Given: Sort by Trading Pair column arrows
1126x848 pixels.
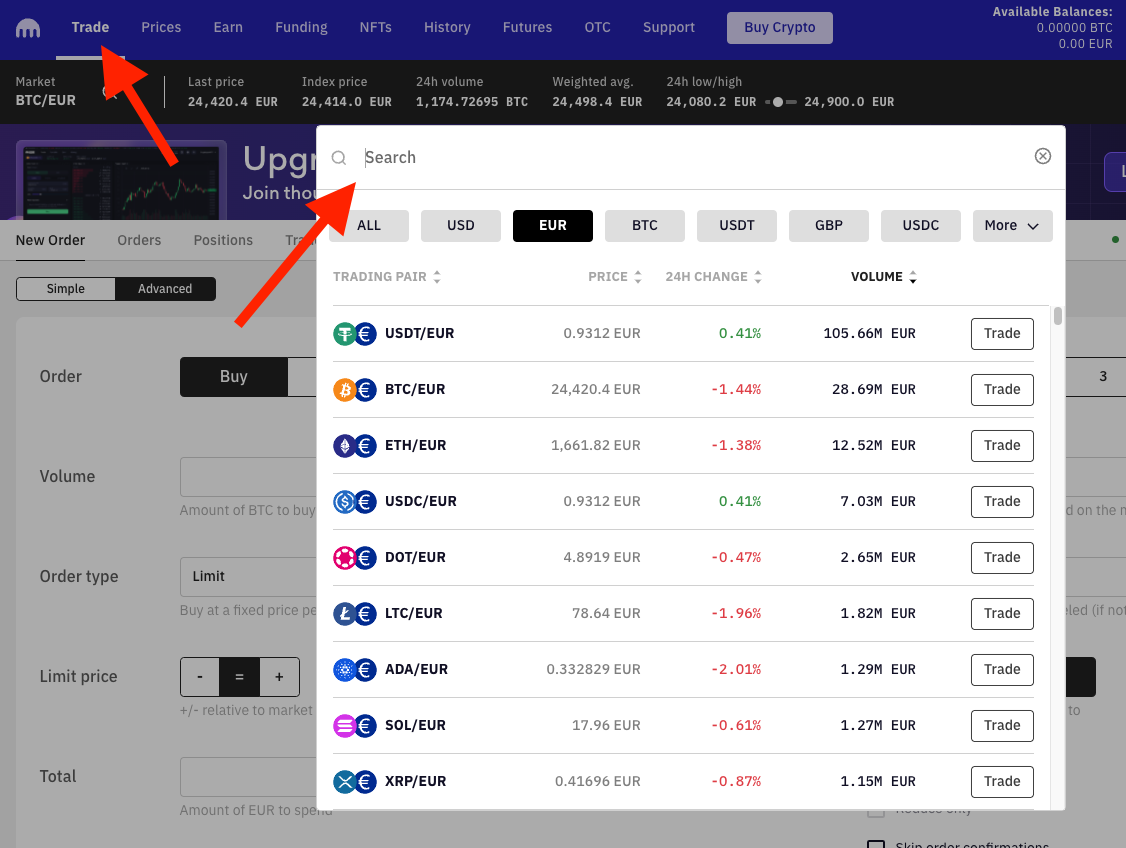Looking at the screenshot, I should coord(437,277).
